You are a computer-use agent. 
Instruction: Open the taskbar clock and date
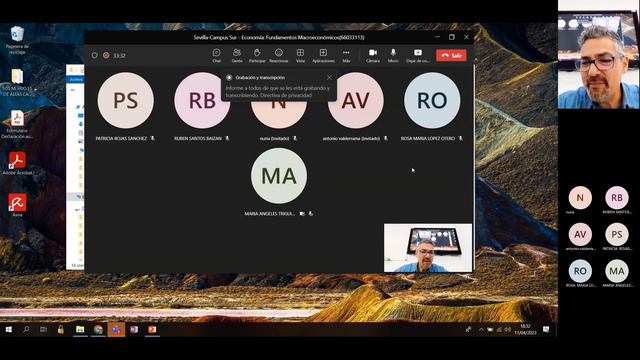(525, 329)
